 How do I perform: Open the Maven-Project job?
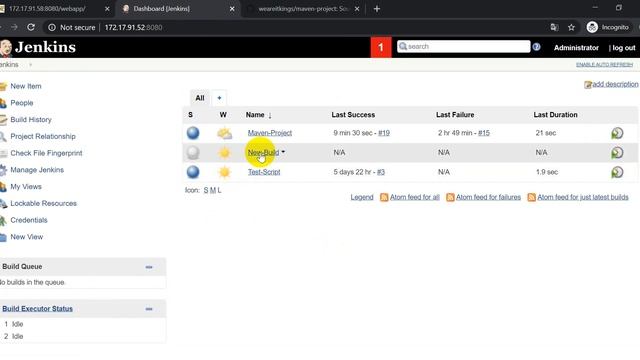(270, 133)
